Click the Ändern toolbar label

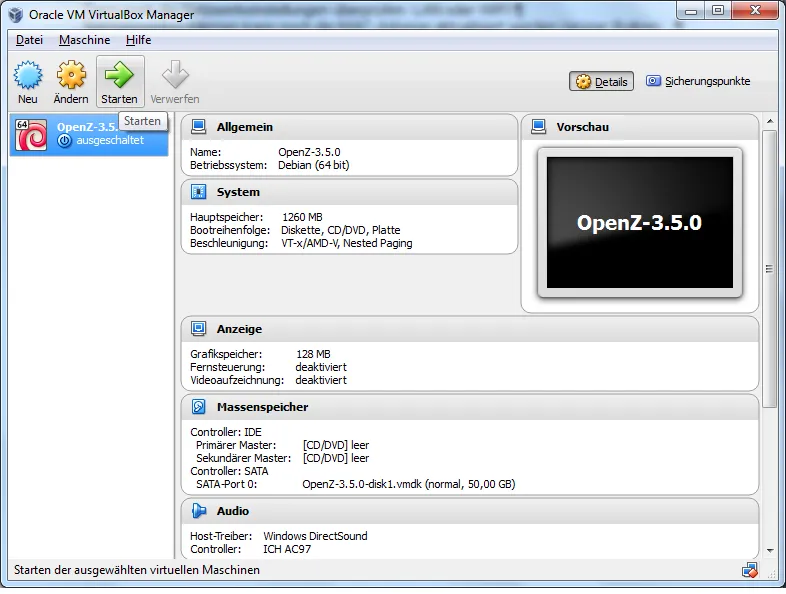71,99
